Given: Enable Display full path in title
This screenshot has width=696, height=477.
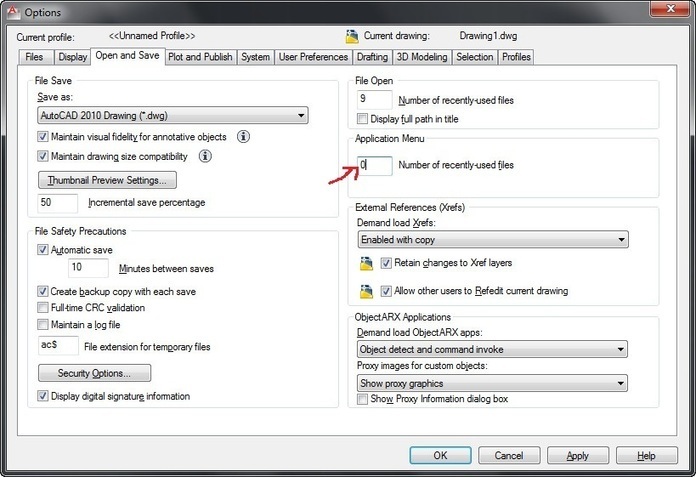Looking at the screenshot, I should point(362,119).
